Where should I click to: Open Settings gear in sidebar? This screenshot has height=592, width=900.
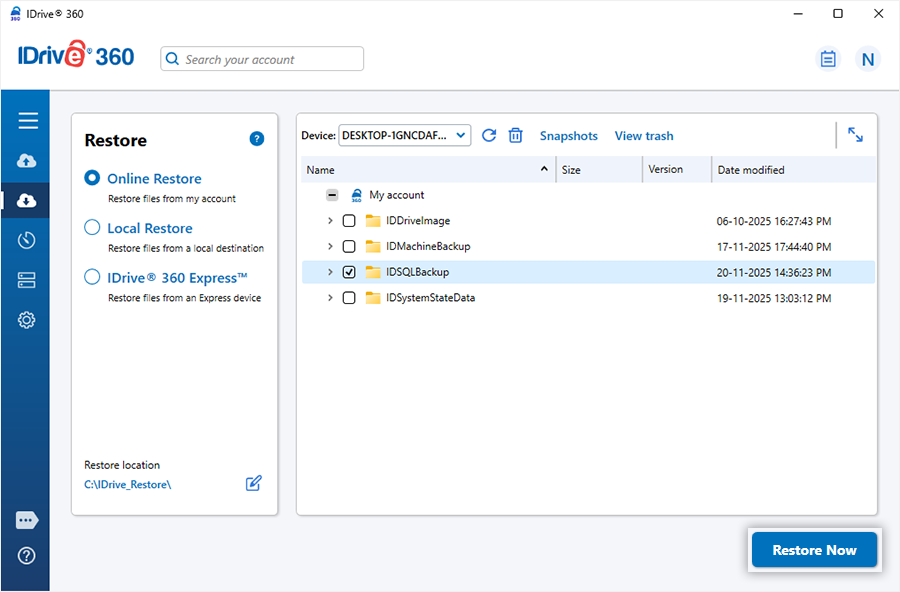point(27,320)
